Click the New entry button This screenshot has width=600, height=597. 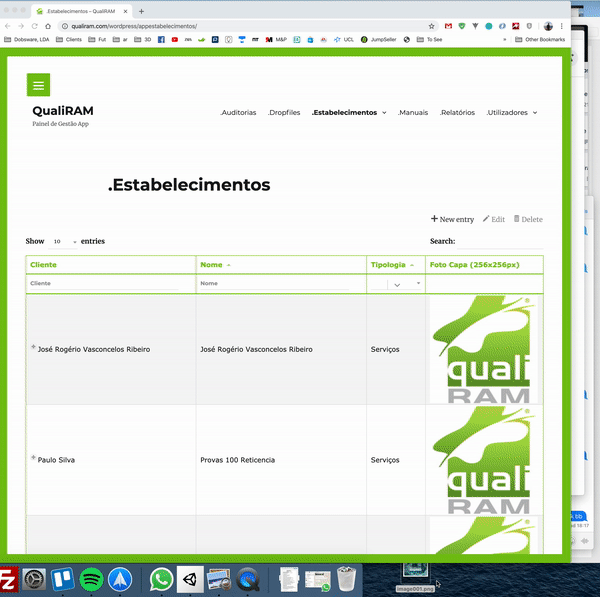coord(452,219)
